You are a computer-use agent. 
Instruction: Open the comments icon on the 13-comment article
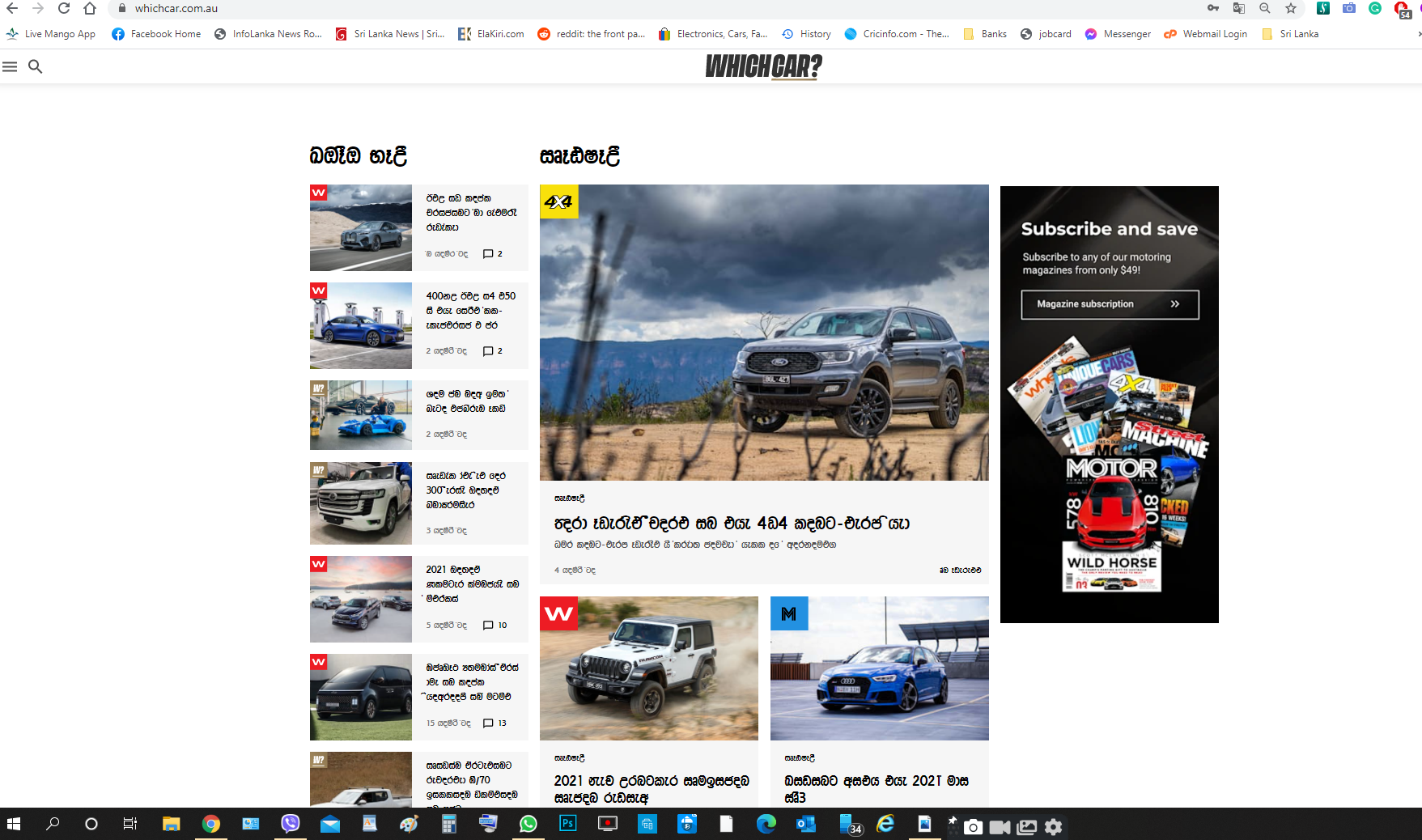pos(488,723)
